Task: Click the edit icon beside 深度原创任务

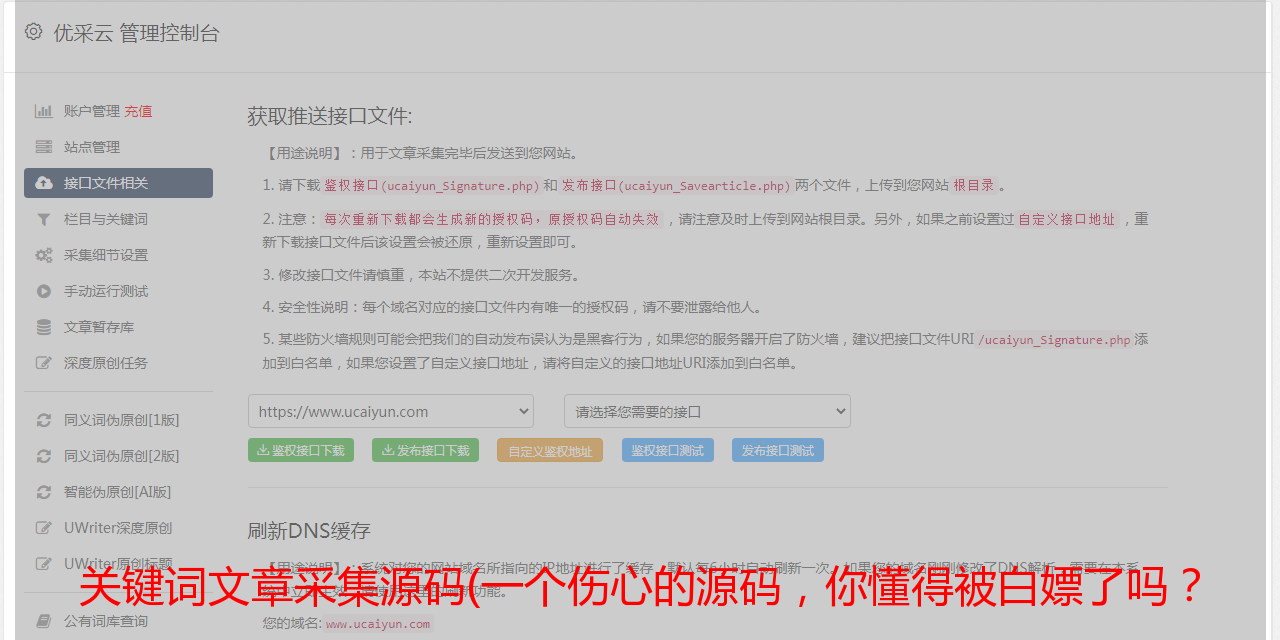Action: [x=44, y=363]
